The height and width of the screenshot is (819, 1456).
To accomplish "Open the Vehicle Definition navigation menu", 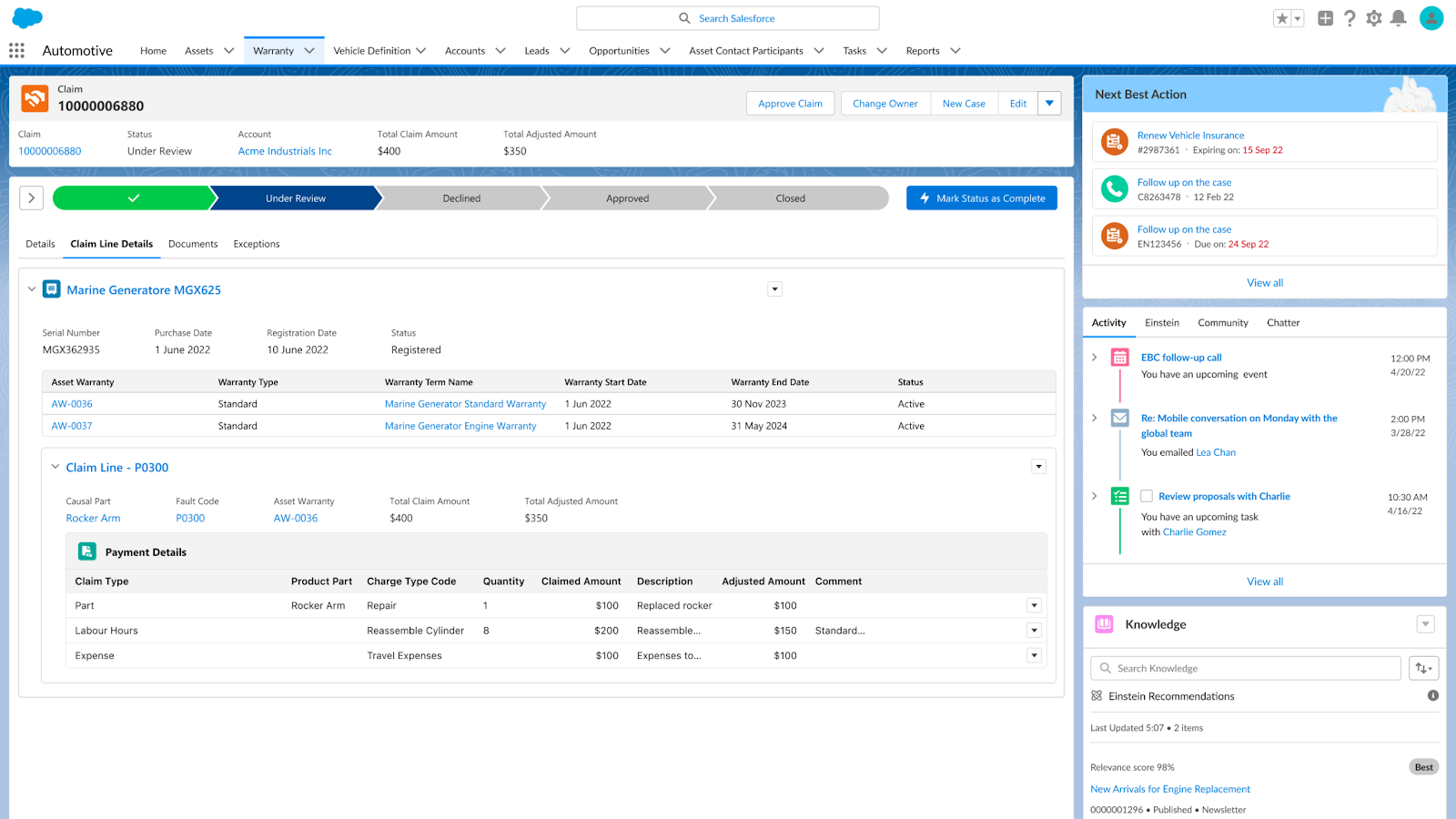I will tap(379, 50).
